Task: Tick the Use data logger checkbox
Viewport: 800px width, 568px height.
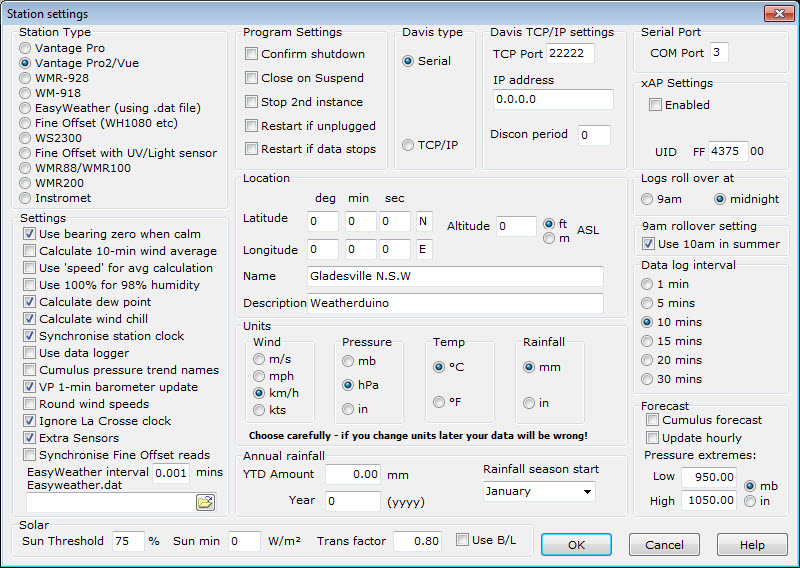Action: (30, 353)
